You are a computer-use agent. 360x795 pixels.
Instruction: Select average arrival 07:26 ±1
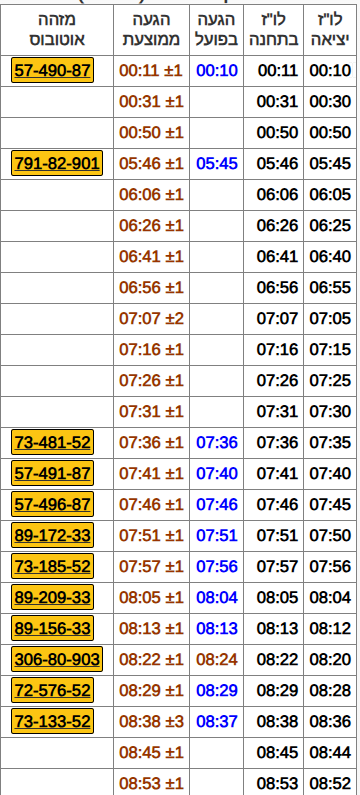pos(152,381)
